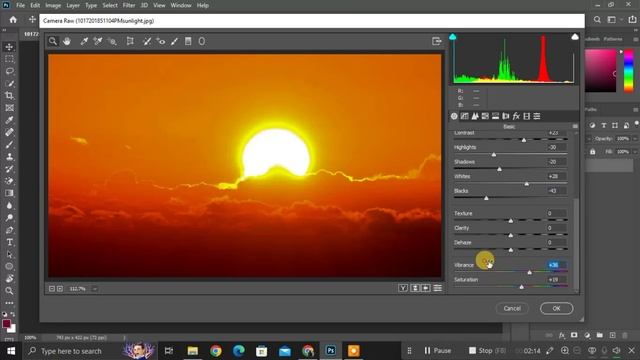Screen dimensions: 640x360
Task: Open the zoom level dropdown in Camera Raw
Action: [x=95, y=289]
